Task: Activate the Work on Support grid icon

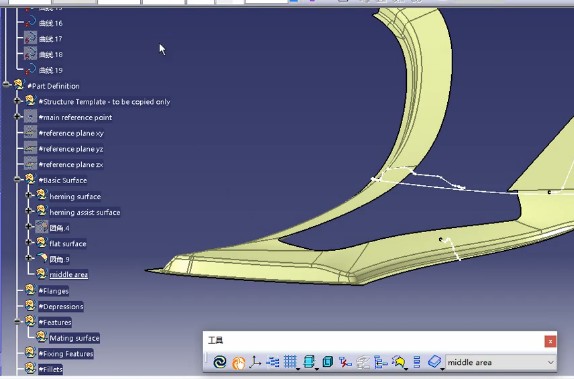Action: pyautogui.click(x=290, y=362)
